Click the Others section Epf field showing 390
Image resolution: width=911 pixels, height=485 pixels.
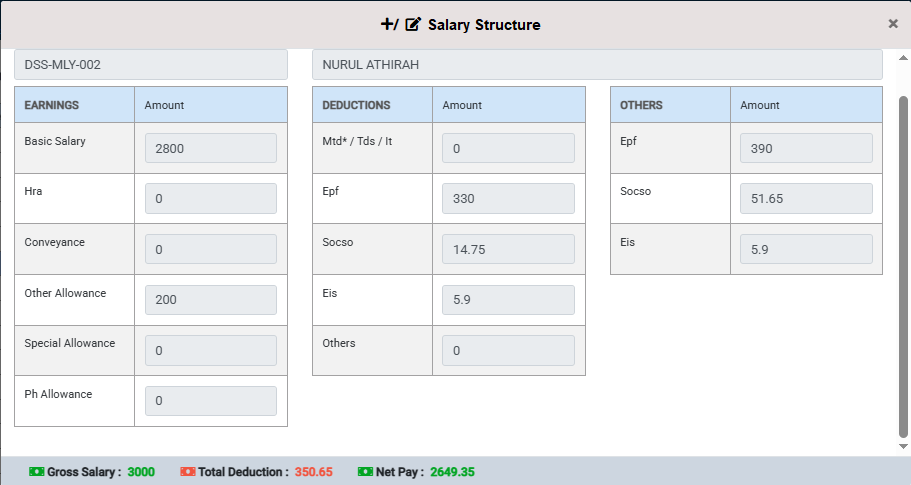point(806,148)
